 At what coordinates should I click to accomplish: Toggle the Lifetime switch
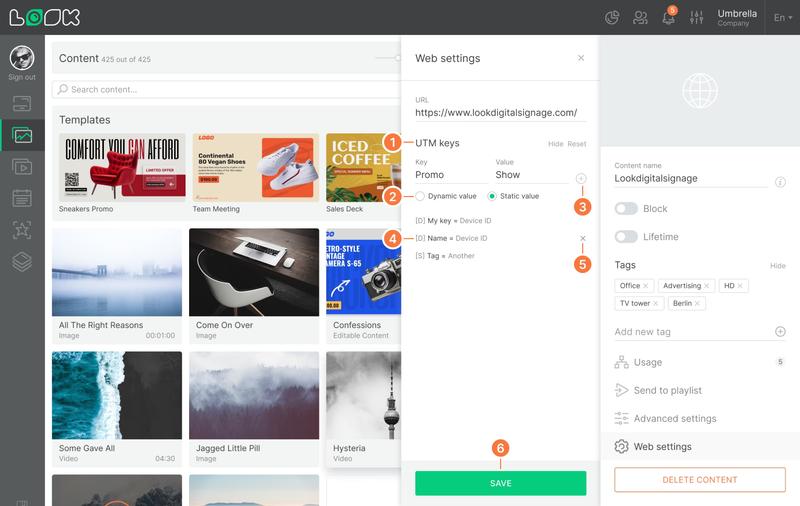coord(626,237)
